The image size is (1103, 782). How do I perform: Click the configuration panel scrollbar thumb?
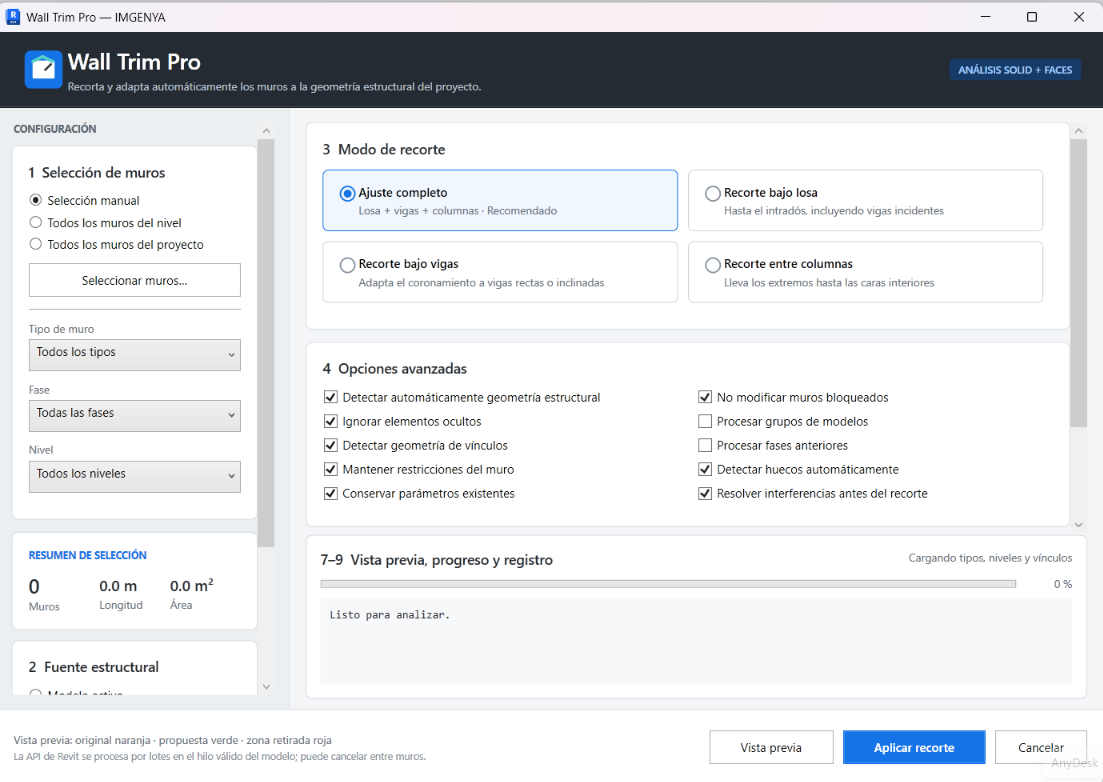click(266, 342)
